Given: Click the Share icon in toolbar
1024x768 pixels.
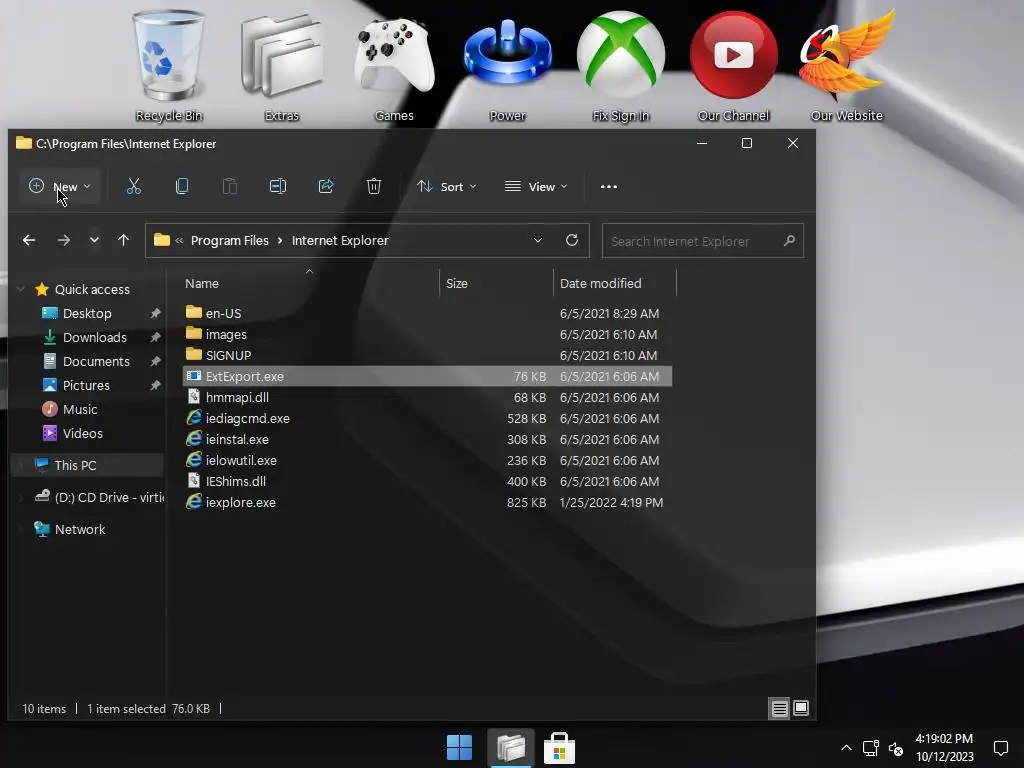Looking at the screenshot, I should [x=326, y=187].
